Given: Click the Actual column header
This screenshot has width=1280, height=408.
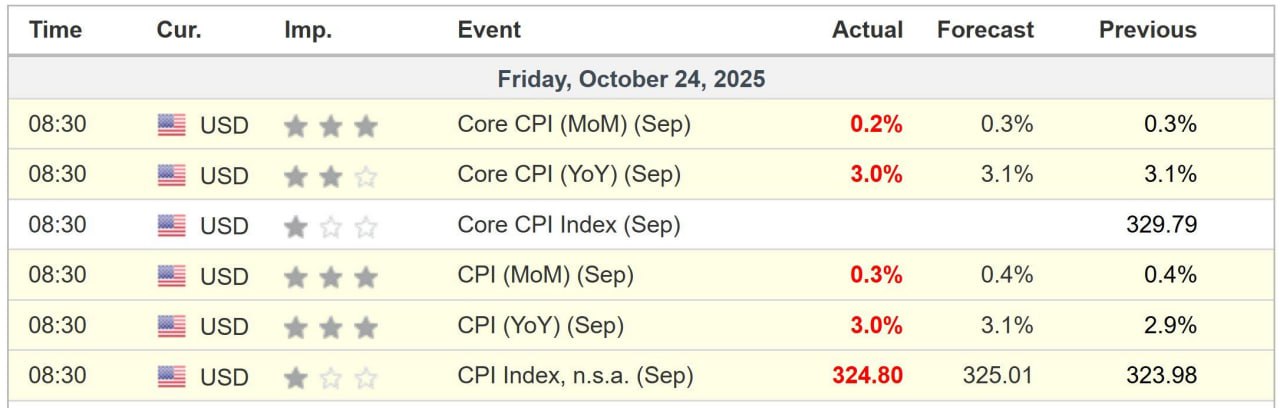Looking at the screenshot, I should pyautogui.click(x=867, y=30).
